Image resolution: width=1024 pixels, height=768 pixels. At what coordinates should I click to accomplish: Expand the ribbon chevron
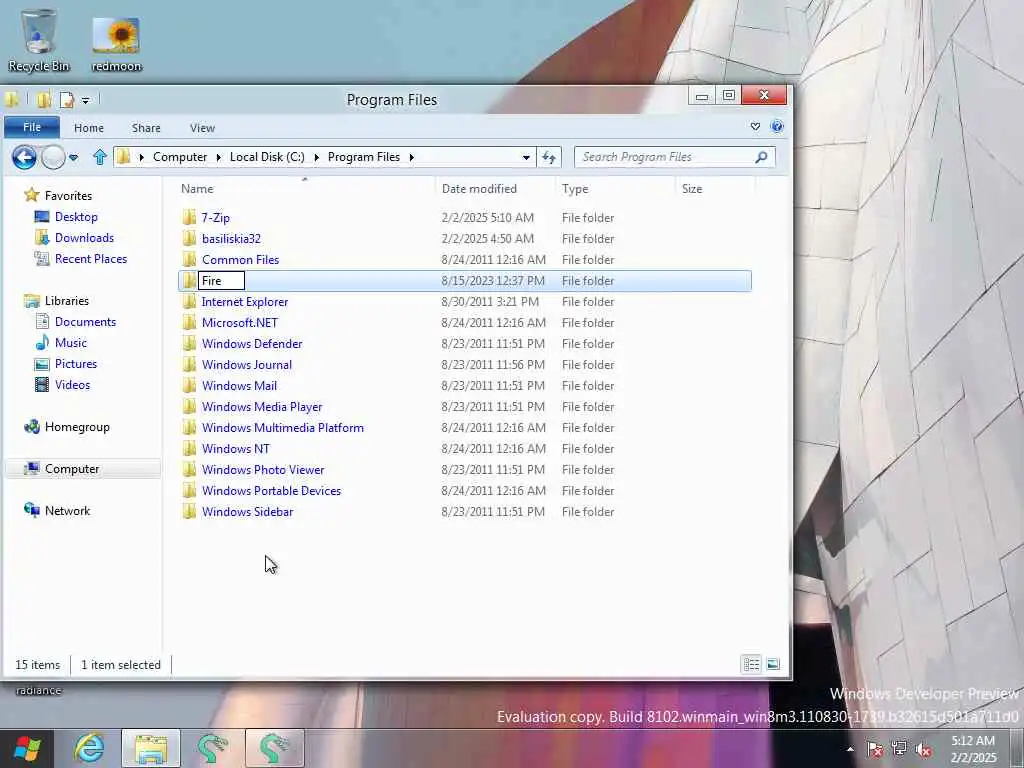click(755, 127)
